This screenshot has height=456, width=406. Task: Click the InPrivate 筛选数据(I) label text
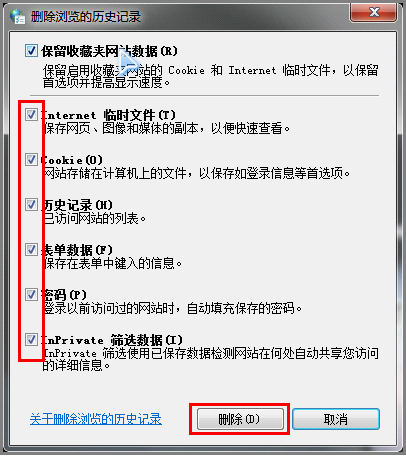pos(112,340)
